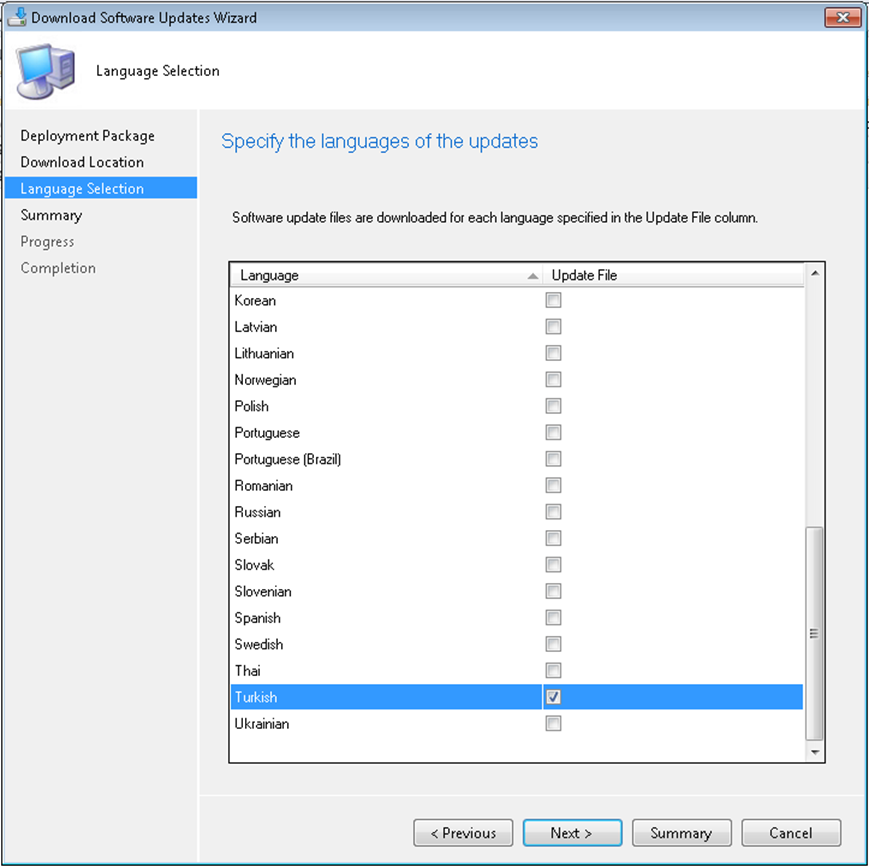Viewport: 869px width, 867px height.
Task: Tick the Spanish update file checkbox
Action: (554, 618)
